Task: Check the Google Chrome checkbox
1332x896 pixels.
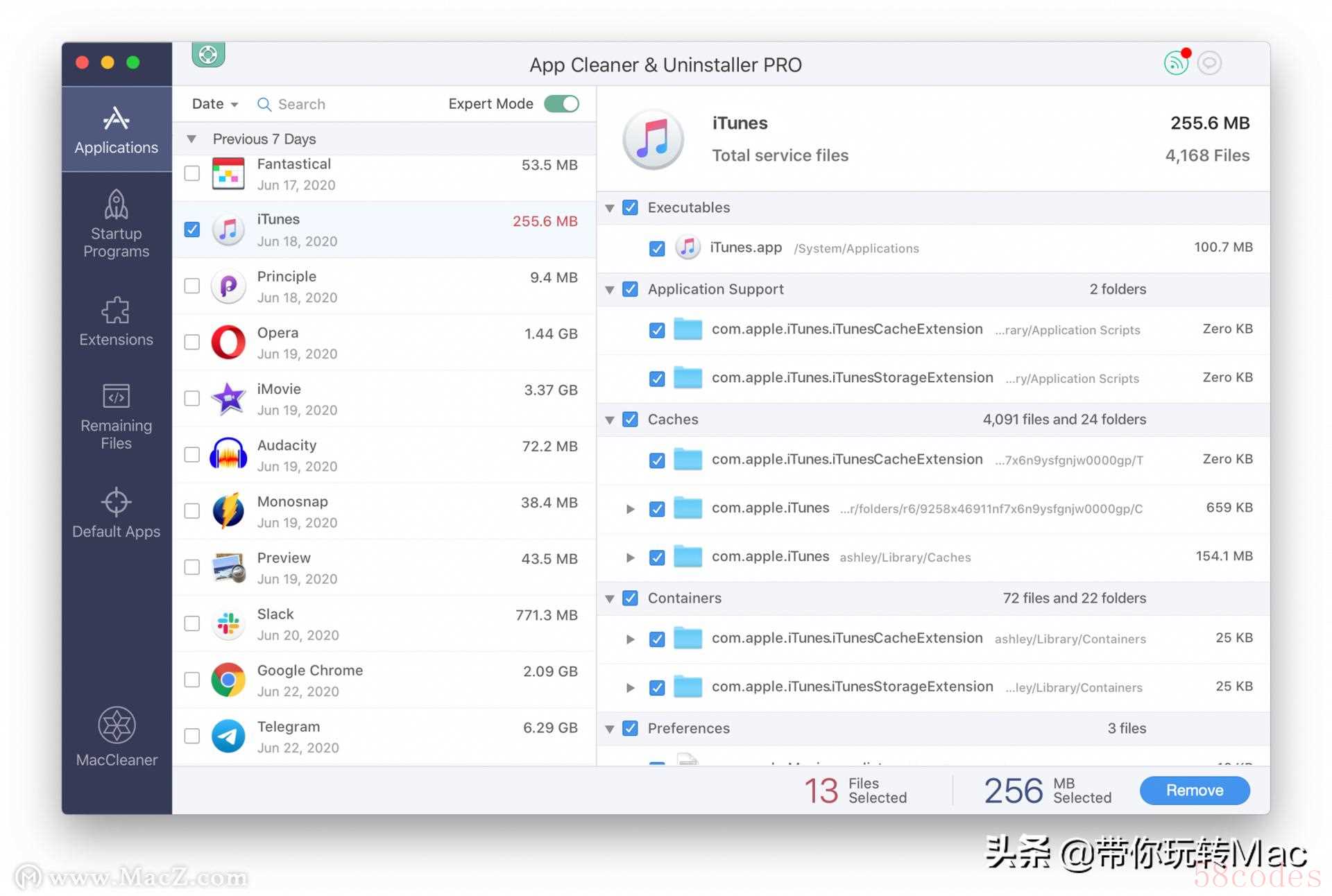Action: pos(192,680)
